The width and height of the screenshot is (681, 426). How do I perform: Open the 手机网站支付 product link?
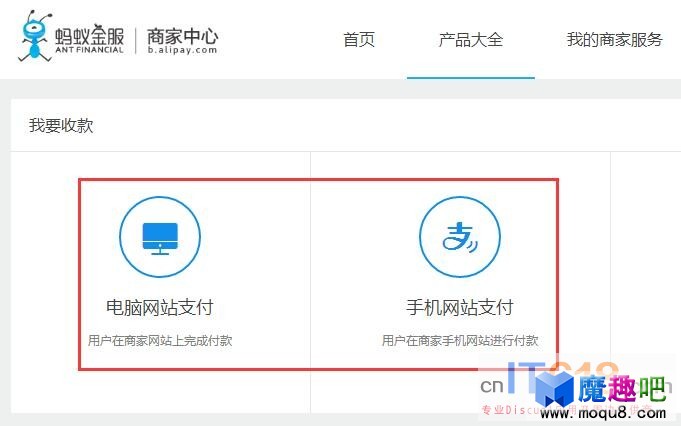tap(460, 307)
